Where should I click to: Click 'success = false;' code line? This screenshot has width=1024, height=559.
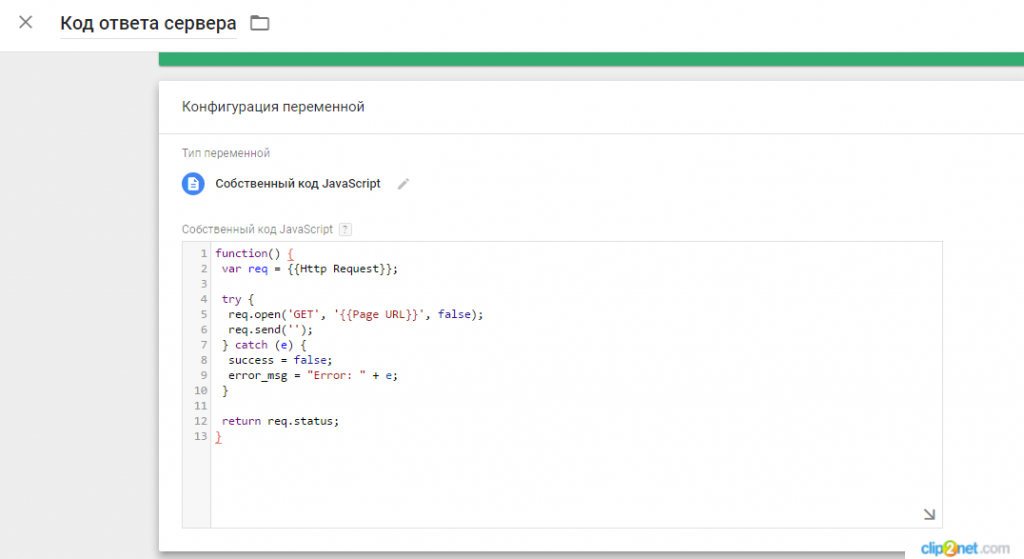280,360
